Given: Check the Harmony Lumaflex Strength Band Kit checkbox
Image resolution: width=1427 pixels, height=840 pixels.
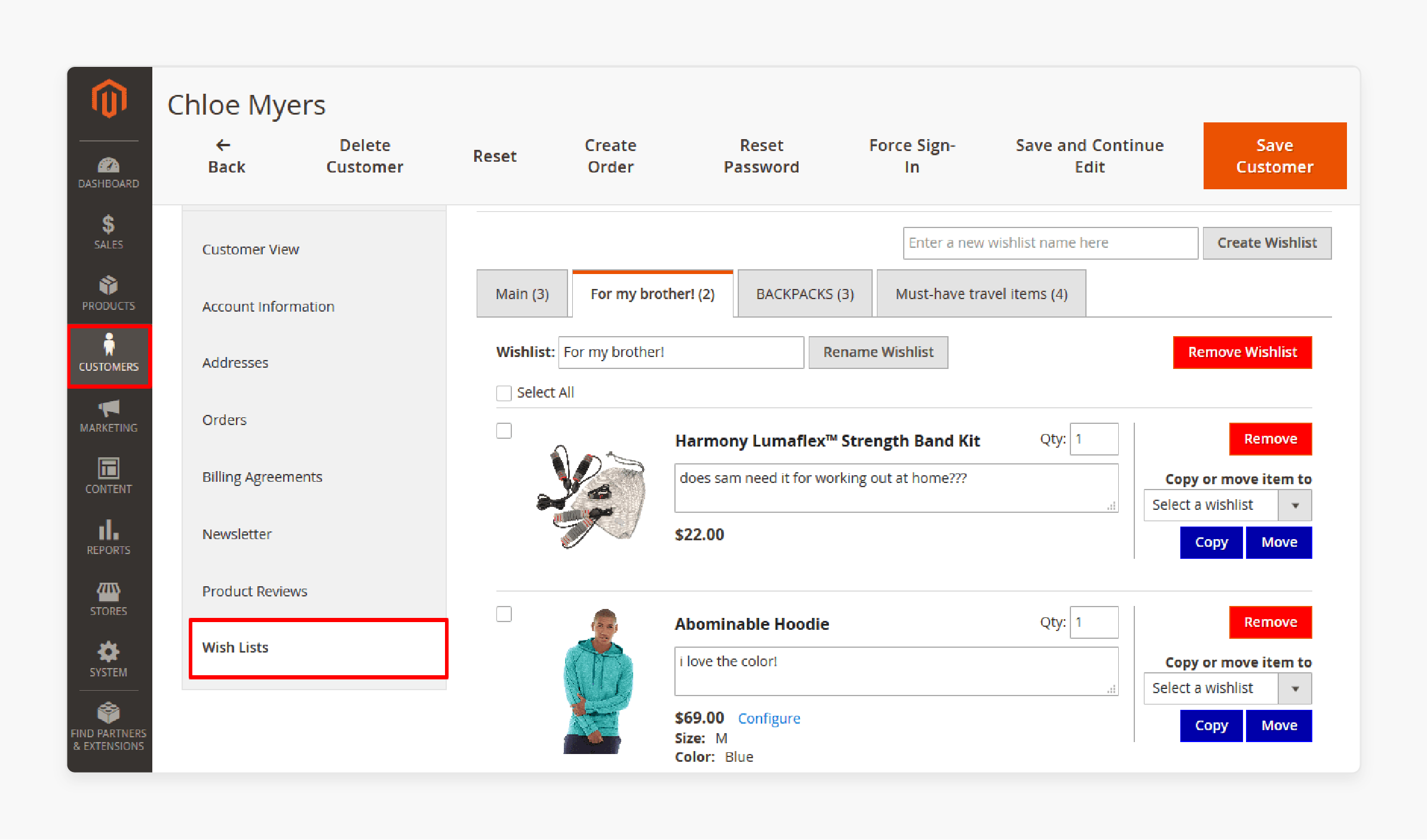Looking at the screenshot, I should pos(504,430).
